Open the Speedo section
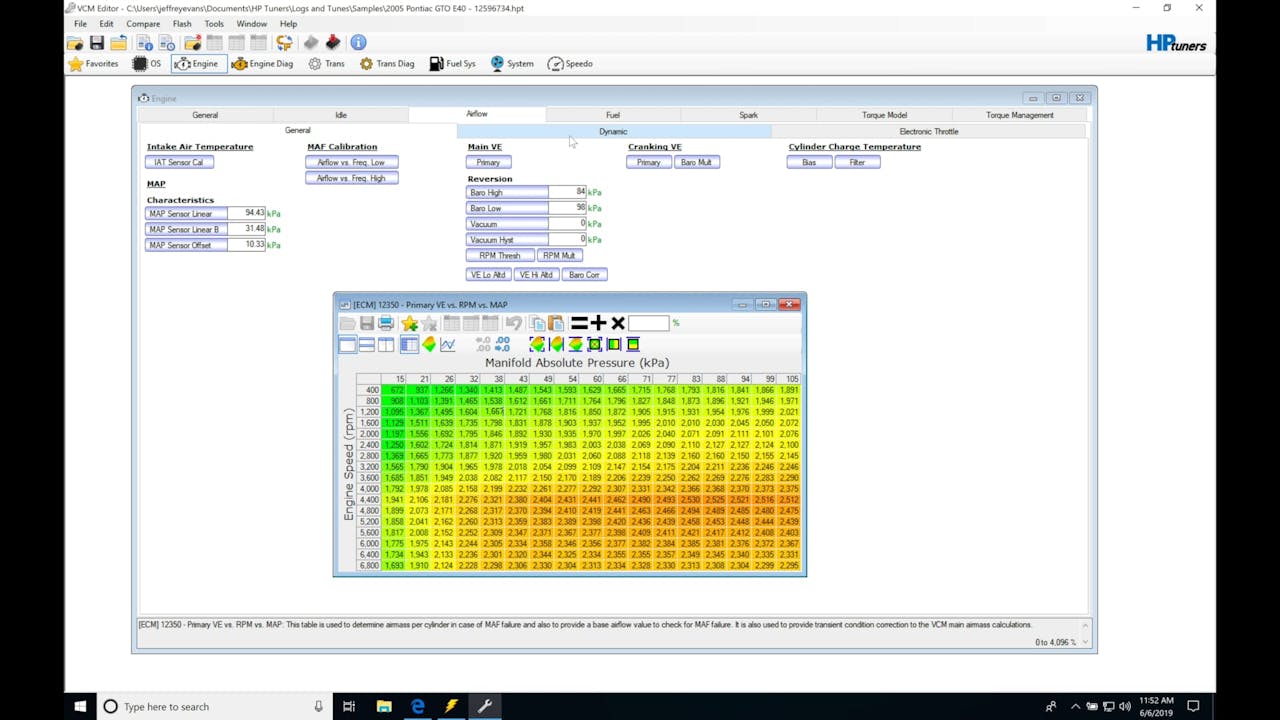Viewport: 1280px width, 720px height. tap(570, 64)
